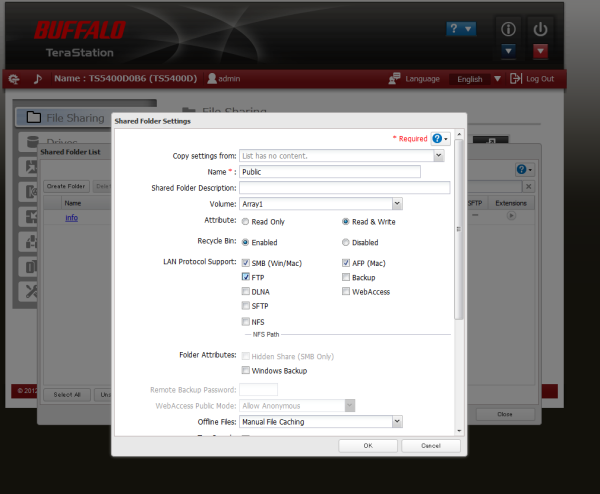The height and width of the screenshot is (494, 600).
Task: Click the information icon in the header
Action: (508, 28)
